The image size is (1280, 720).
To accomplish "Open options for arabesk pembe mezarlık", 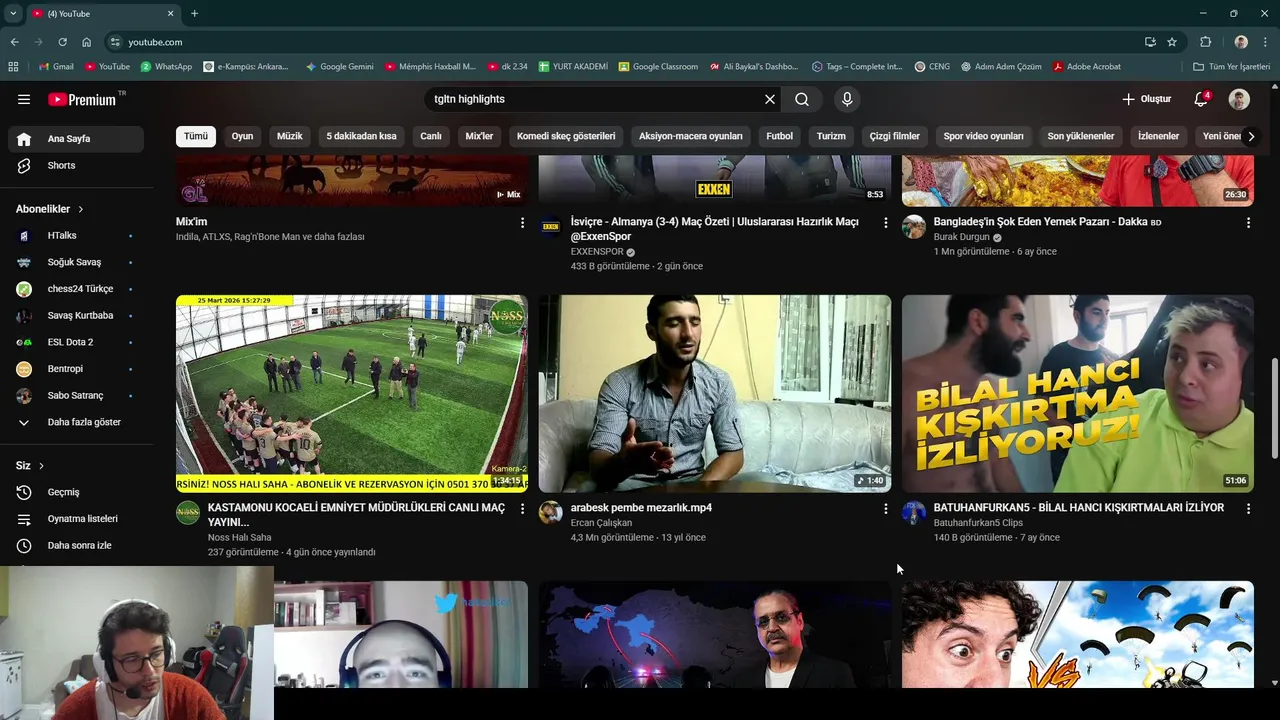I will 885,509.
